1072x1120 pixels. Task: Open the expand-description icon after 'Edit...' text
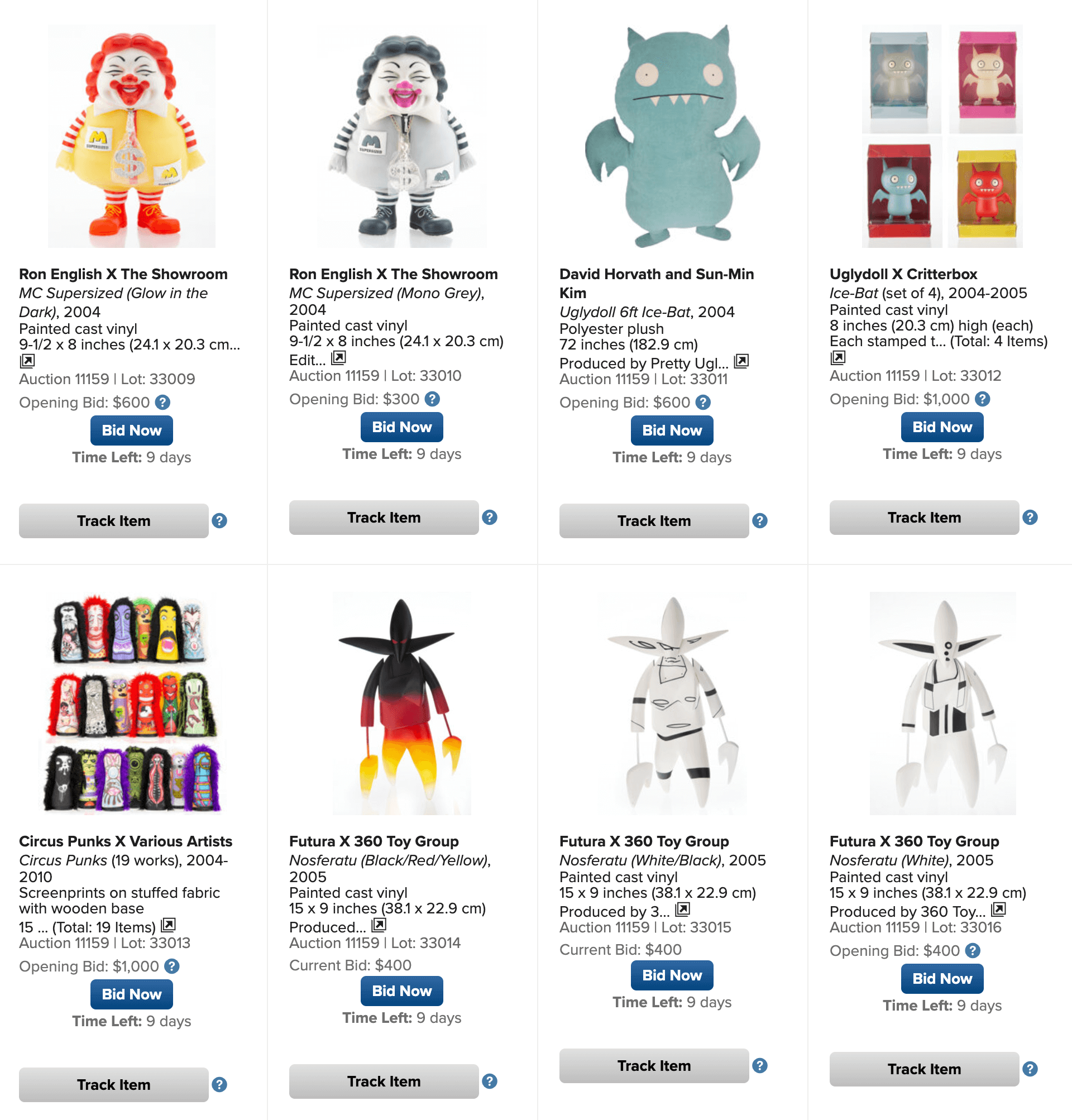tap(338, 358)
